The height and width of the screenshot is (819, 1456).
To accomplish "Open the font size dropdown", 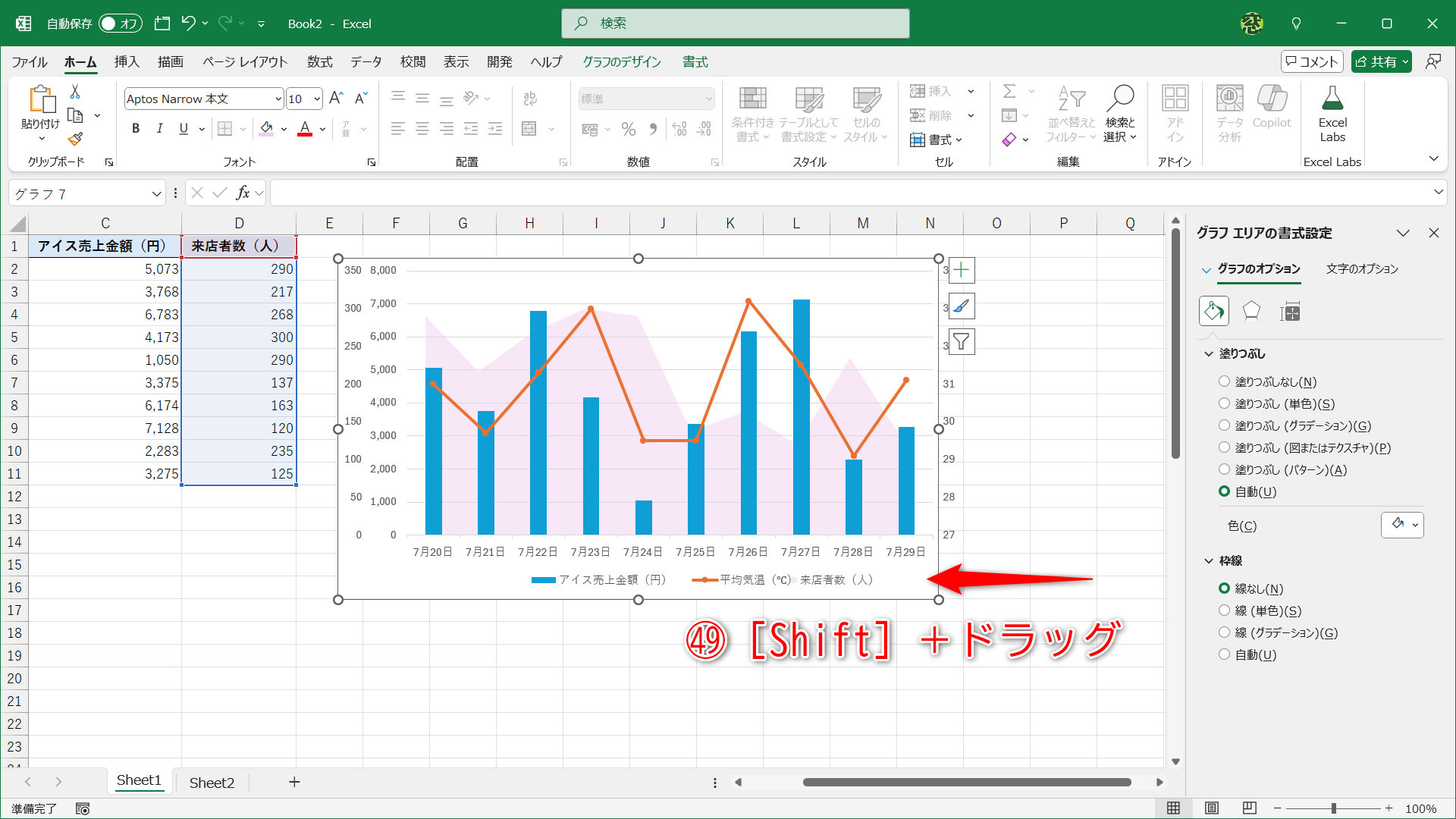I will point(316,99).
